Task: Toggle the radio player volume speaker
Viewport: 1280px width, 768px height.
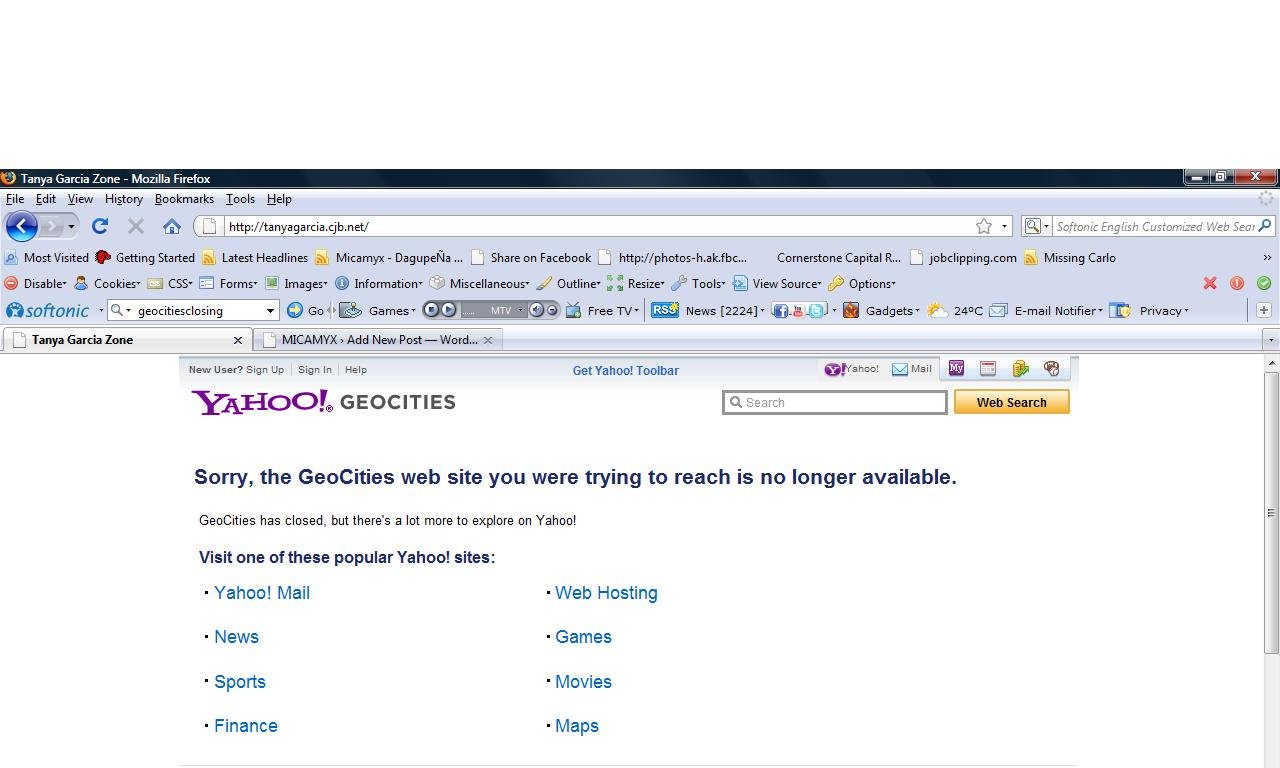Action: point(536,310)
